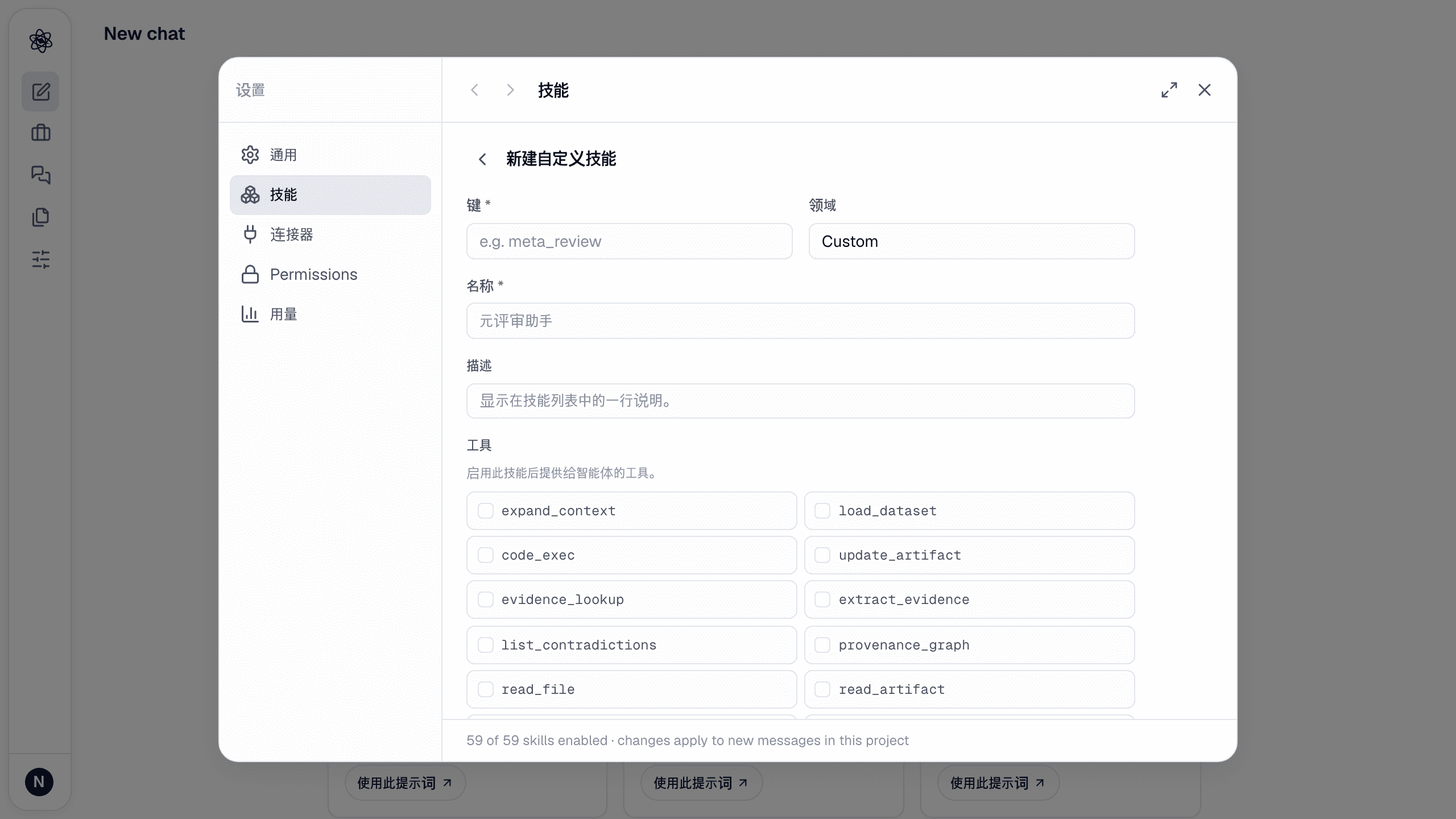Screen dimensions: 1456x819
Task: Enable the expand_context tool checkbox
Action: pyautogui.click(x=486, y=511)
